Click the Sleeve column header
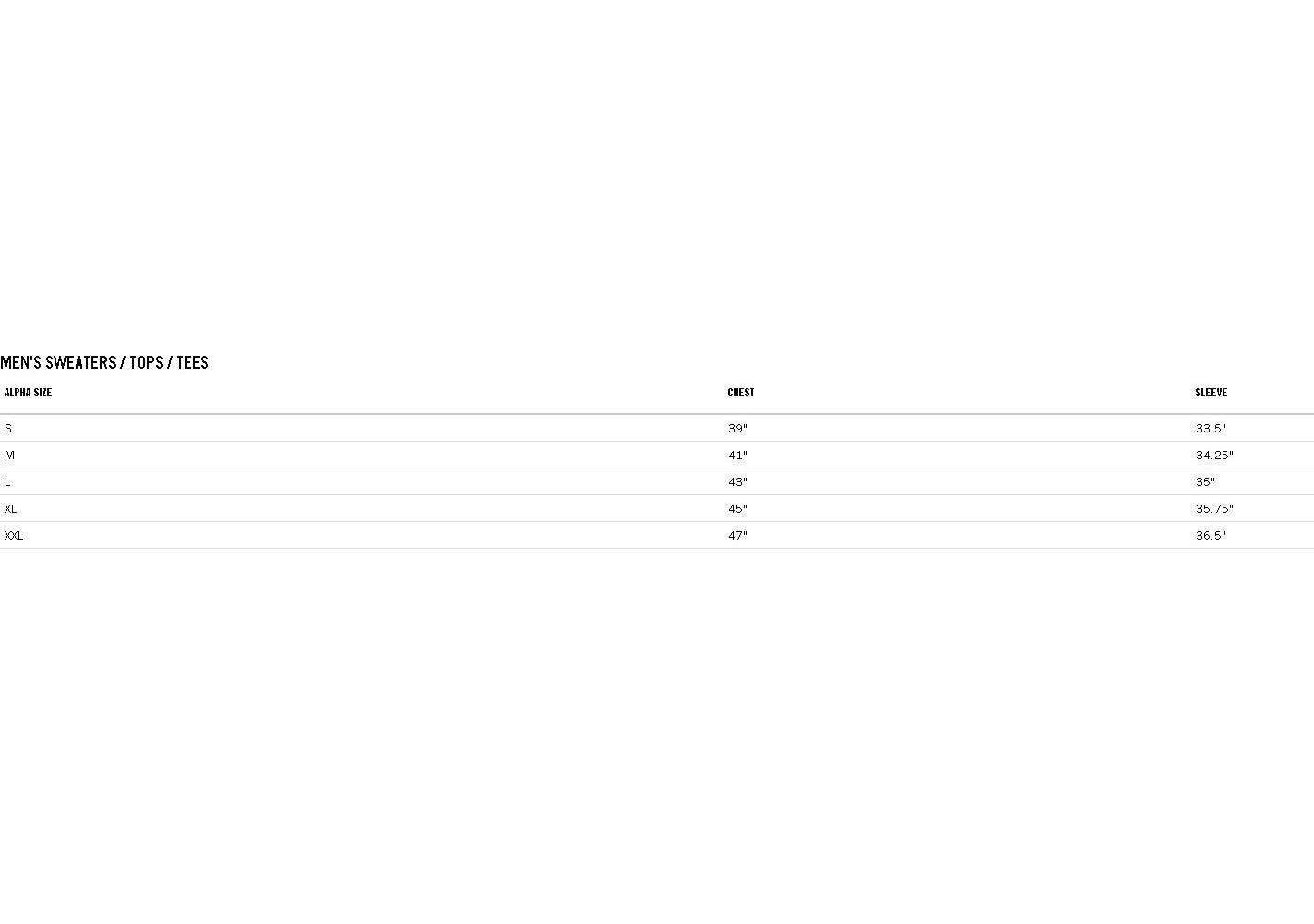This screenshot has height=924, width=1314. [1211, 393]
